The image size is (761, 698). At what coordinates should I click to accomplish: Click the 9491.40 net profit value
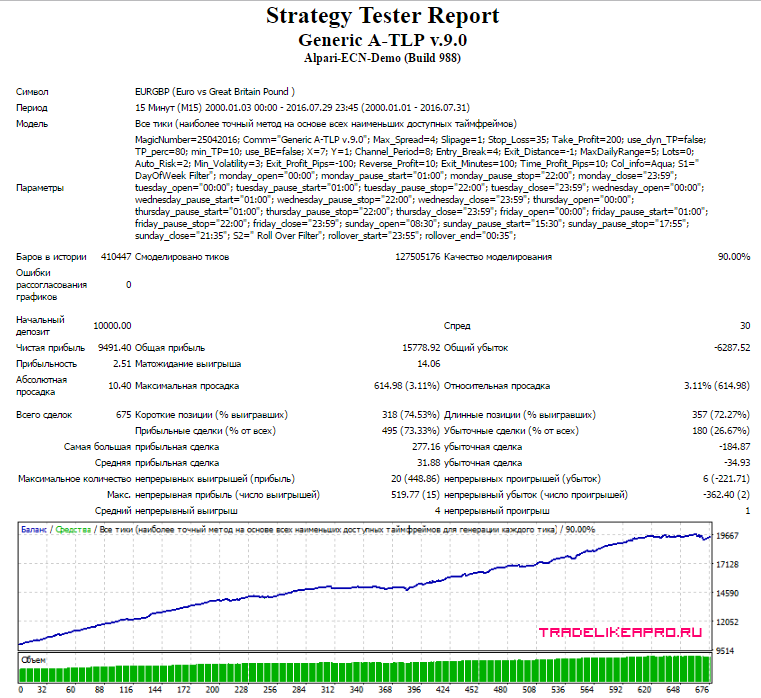[x=115, y=348]
